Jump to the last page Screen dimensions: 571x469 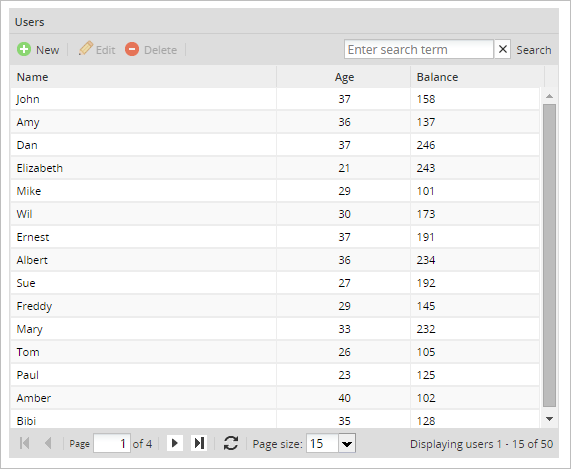click(x=199, y=443)
